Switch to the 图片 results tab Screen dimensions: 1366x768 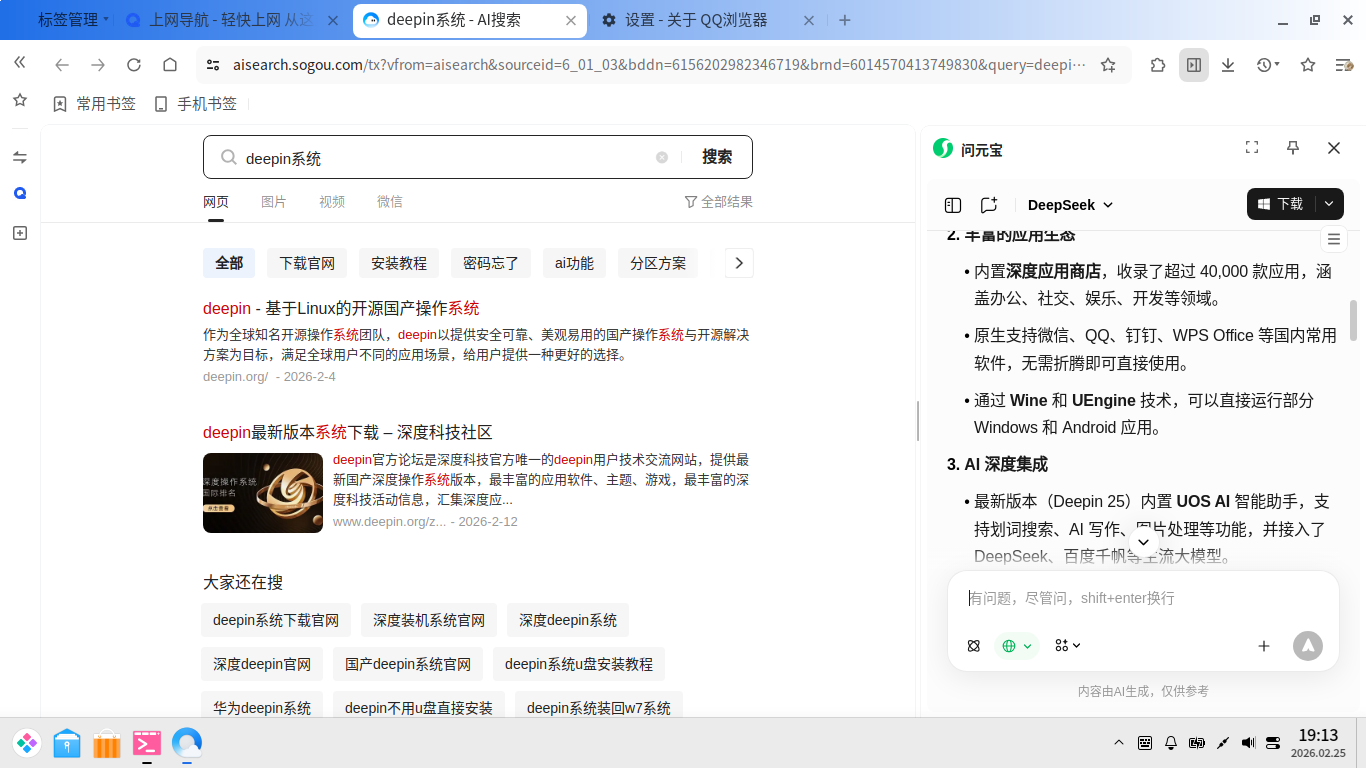(x=274, y=201)
